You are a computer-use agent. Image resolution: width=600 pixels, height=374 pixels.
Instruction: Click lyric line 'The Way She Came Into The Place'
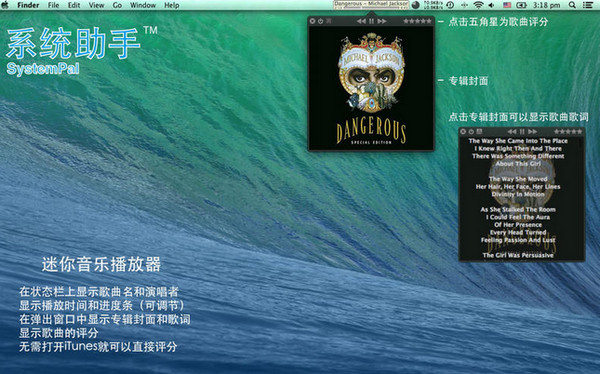[518, 141]
